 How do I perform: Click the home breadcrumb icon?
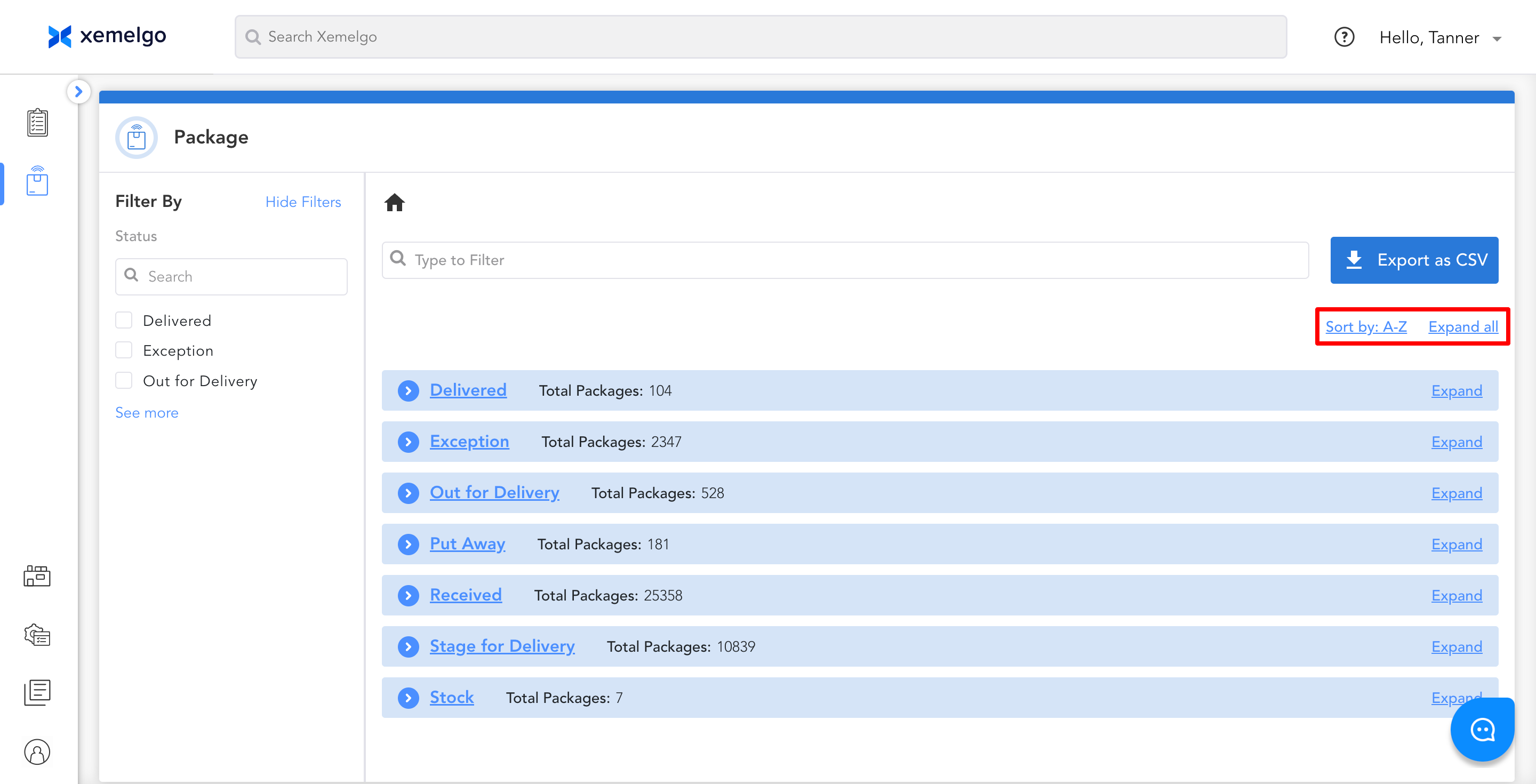[394, 203]
